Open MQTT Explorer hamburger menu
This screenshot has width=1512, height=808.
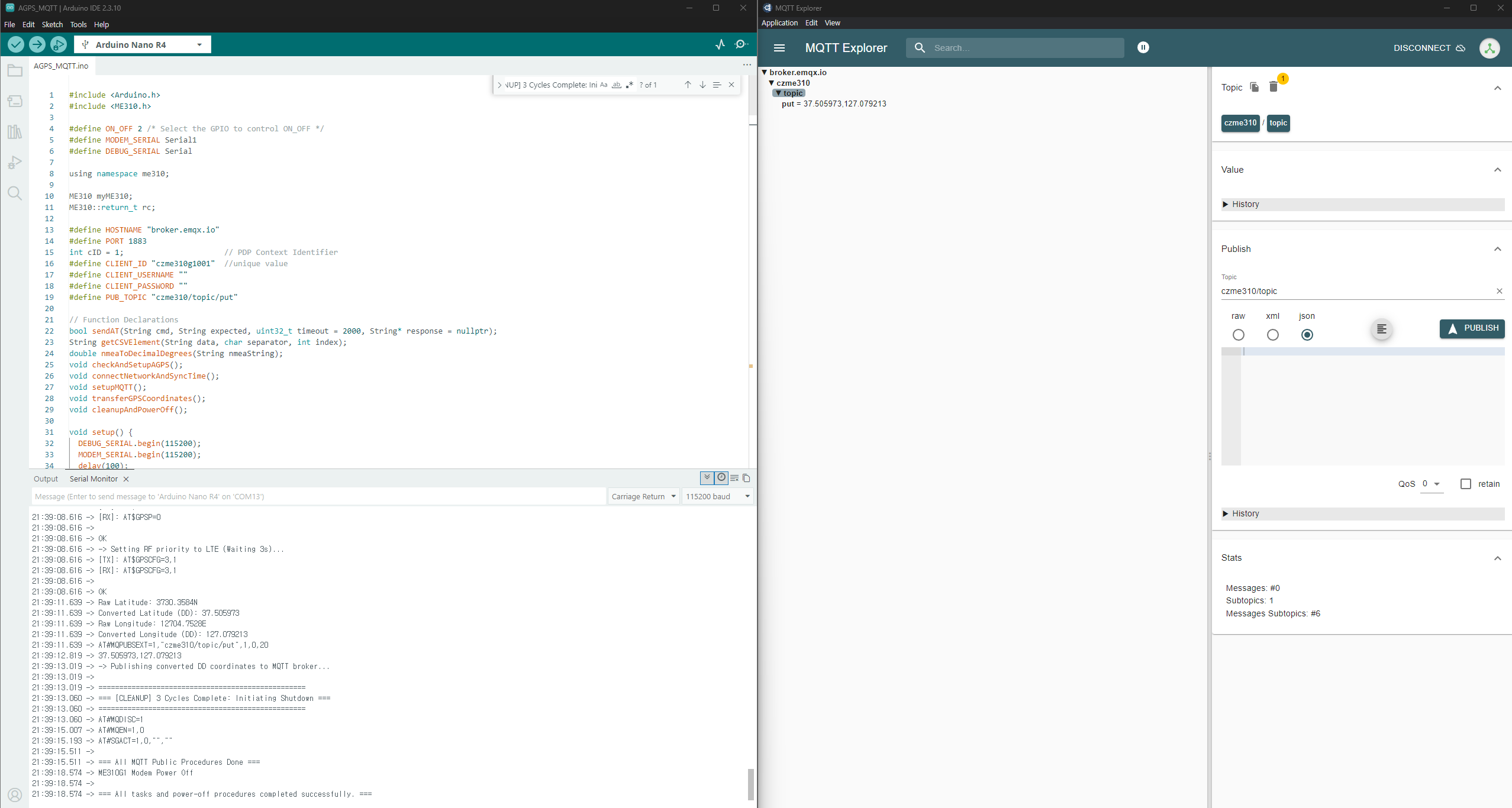[x=779, y=48]
